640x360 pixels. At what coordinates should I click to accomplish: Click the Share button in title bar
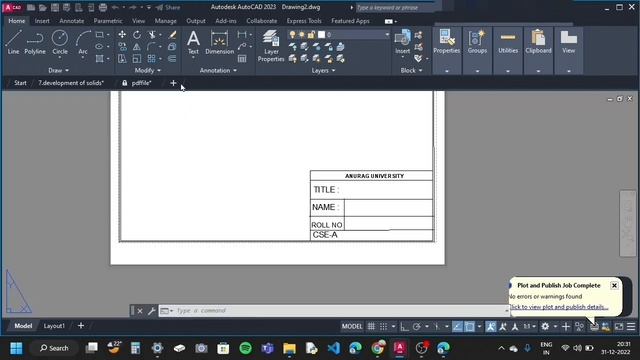[x=168, y=7]
